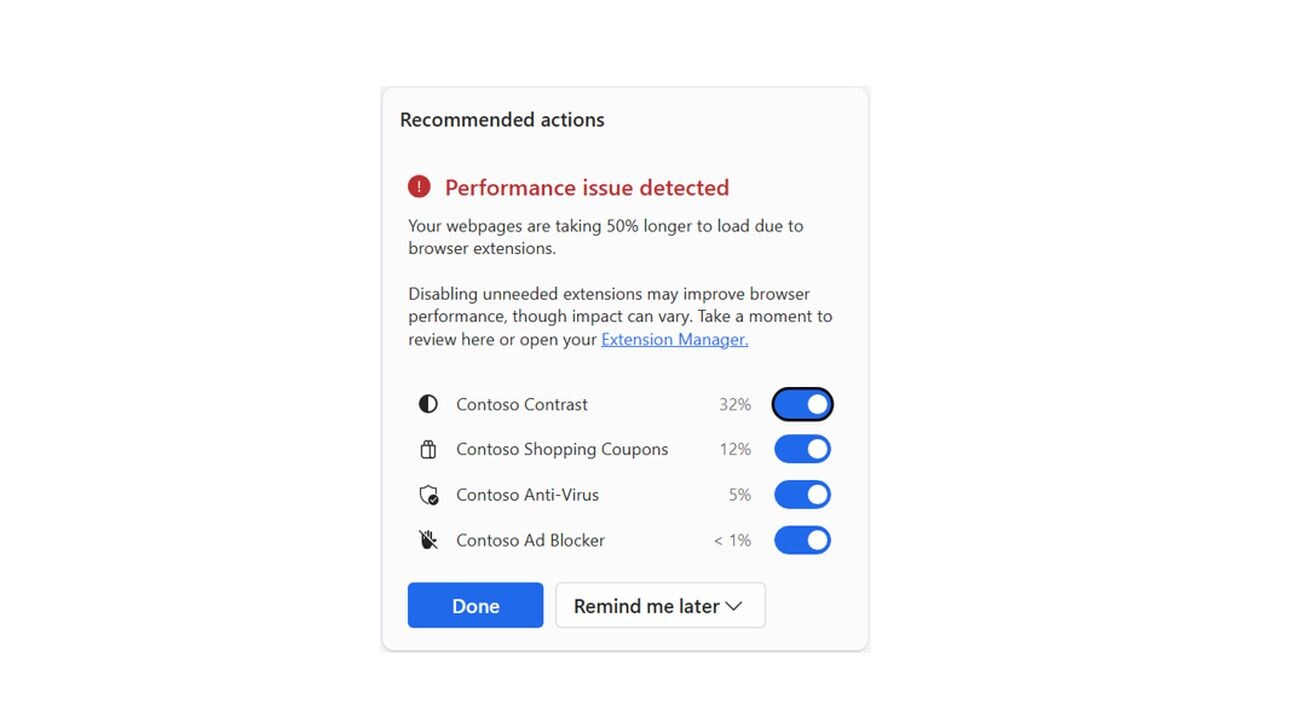The height and width of the screenshot is (717, 1302).
Task: Click the 32% impact value
Action: pyautogui.click(x=735, y=404)
